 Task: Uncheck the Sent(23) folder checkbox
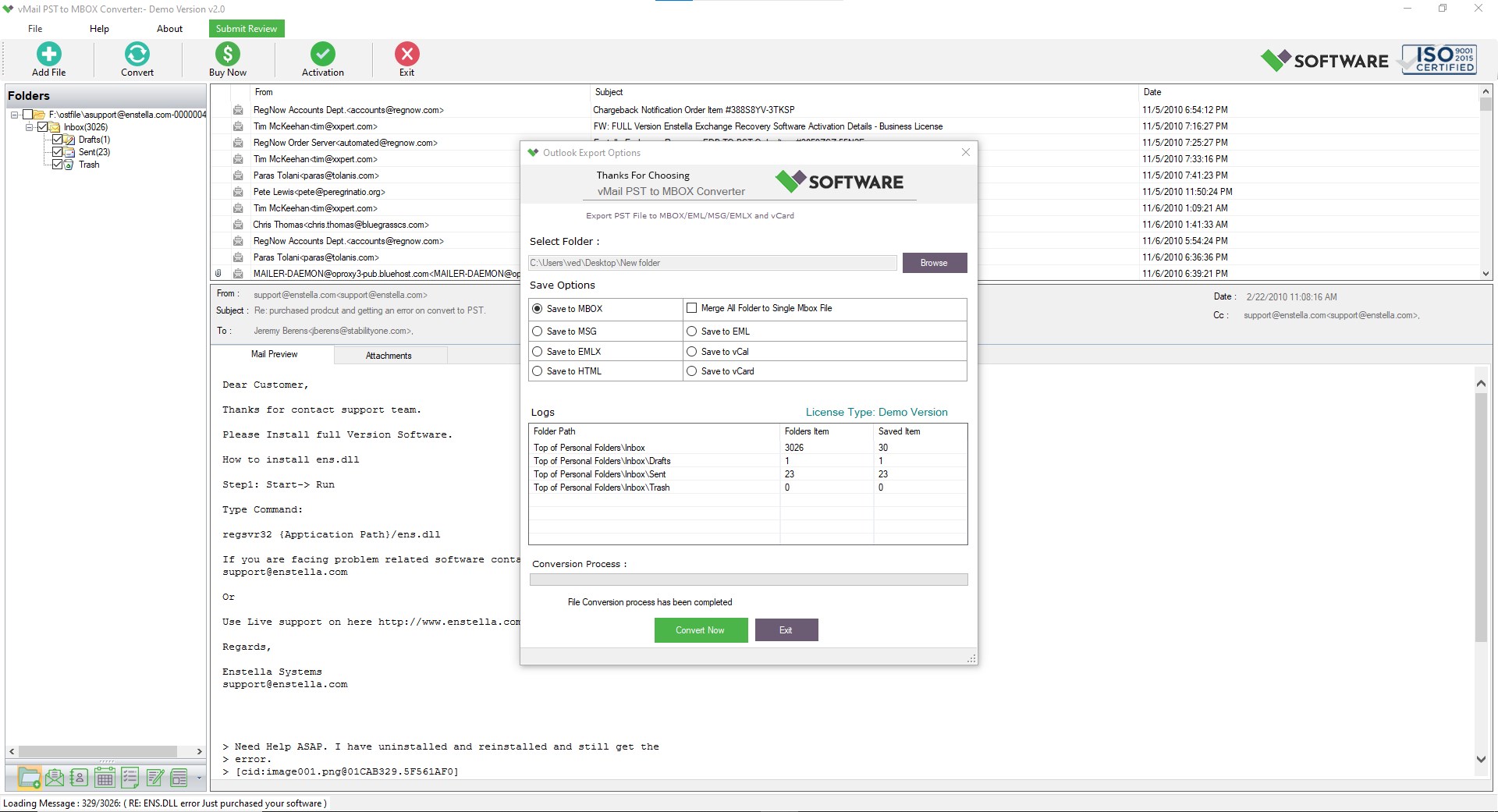tap(57, 152)
